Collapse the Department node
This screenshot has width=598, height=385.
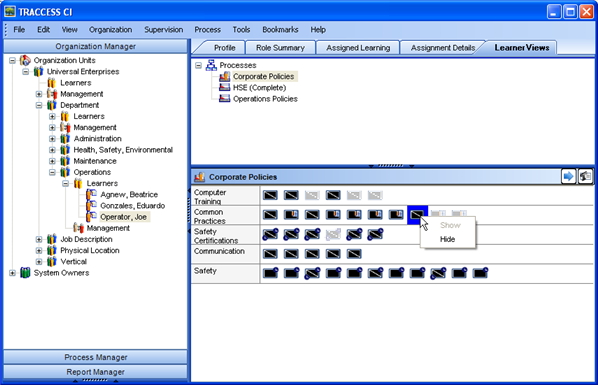39,105
